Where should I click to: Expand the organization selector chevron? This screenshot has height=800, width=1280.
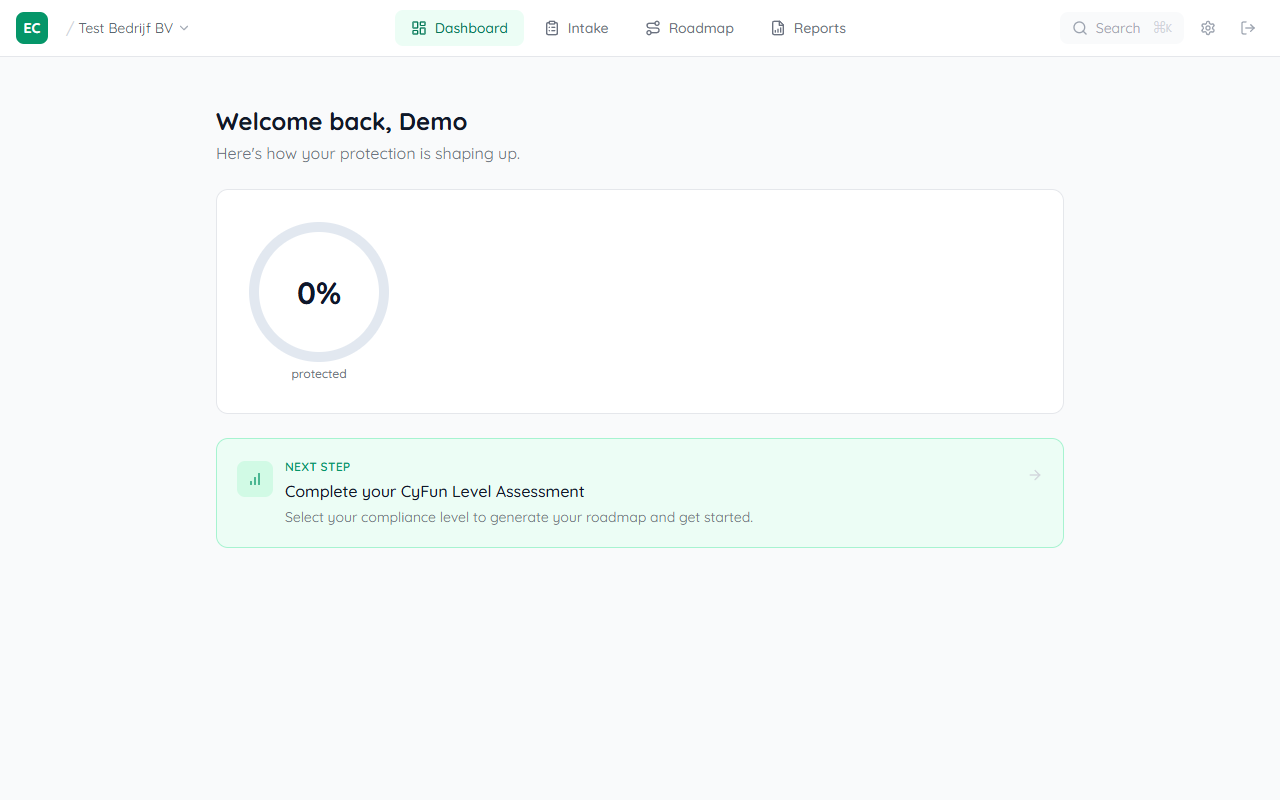[x=184, y=28]
